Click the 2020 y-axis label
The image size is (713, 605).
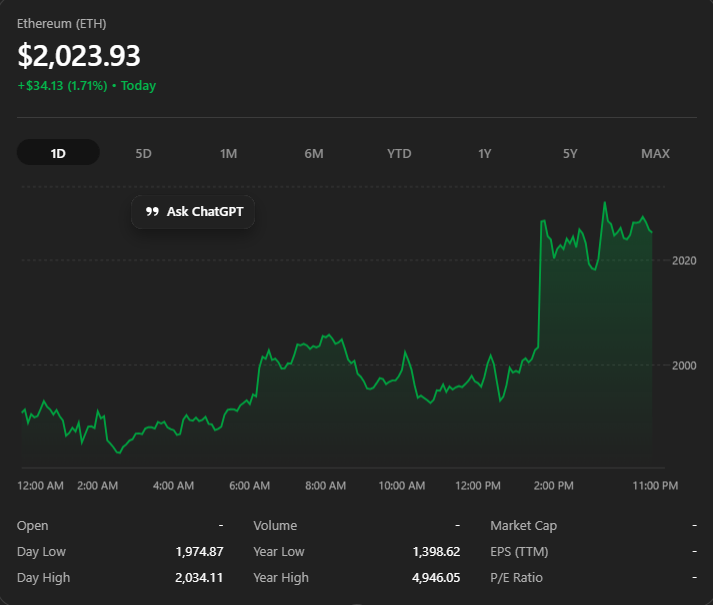coord(684,261)
